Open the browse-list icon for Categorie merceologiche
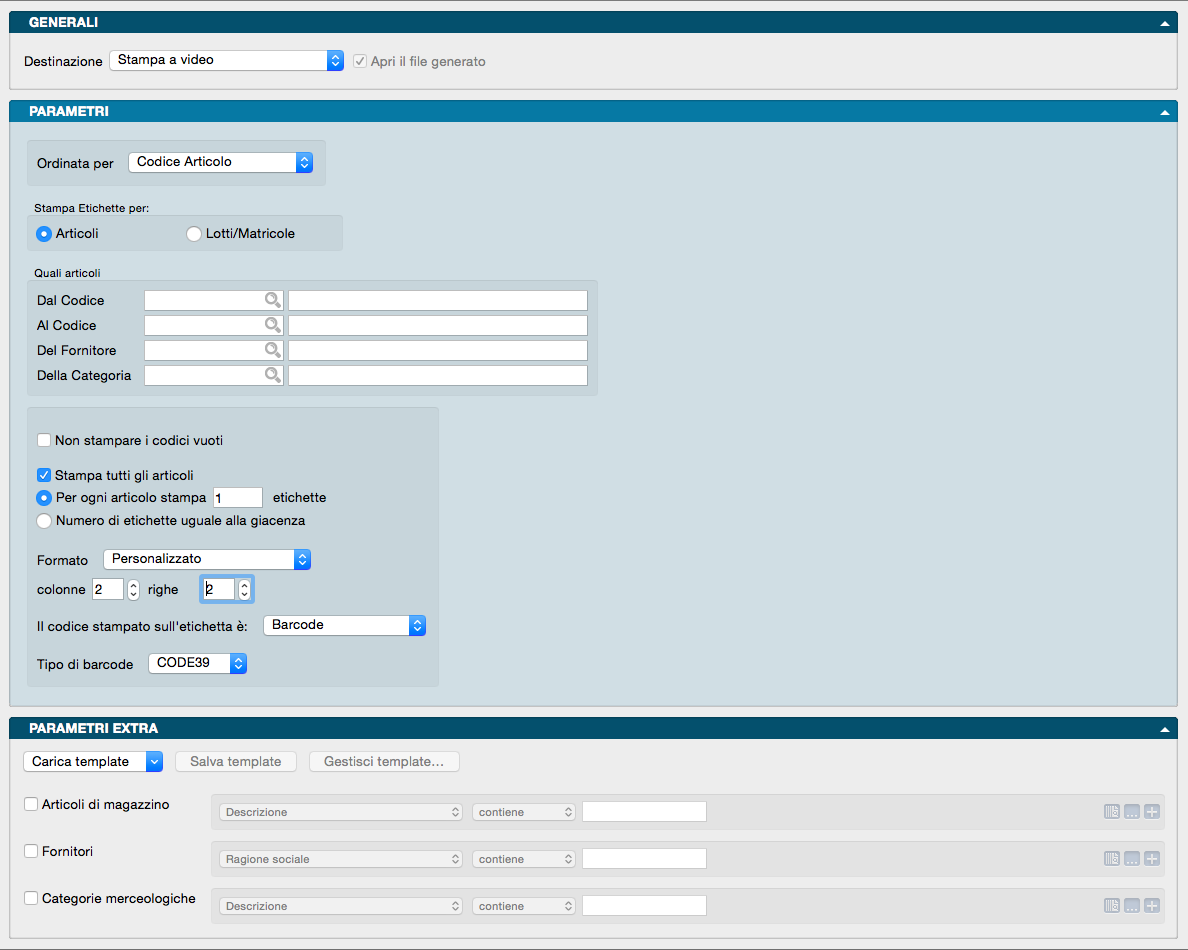Viewport: 1188px width, 950px height. click(1112, 906)
